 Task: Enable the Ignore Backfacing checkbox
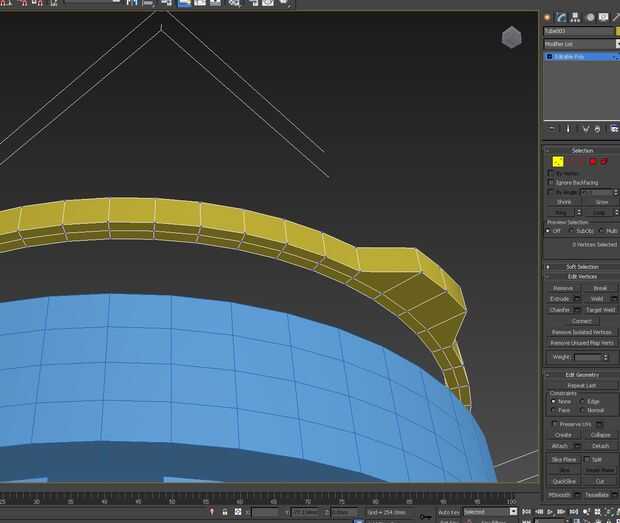[551, 182]
